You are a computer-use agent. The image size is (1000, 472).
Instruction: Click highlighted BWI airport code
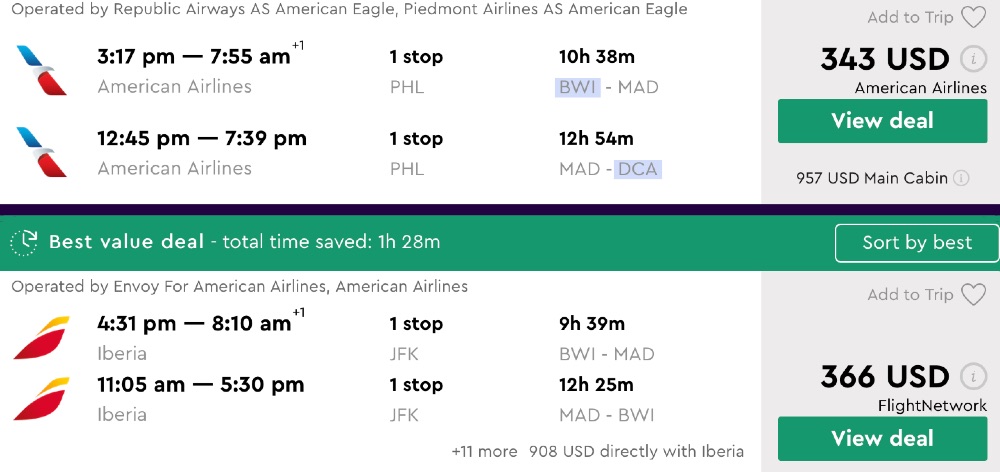click(577, 87)
